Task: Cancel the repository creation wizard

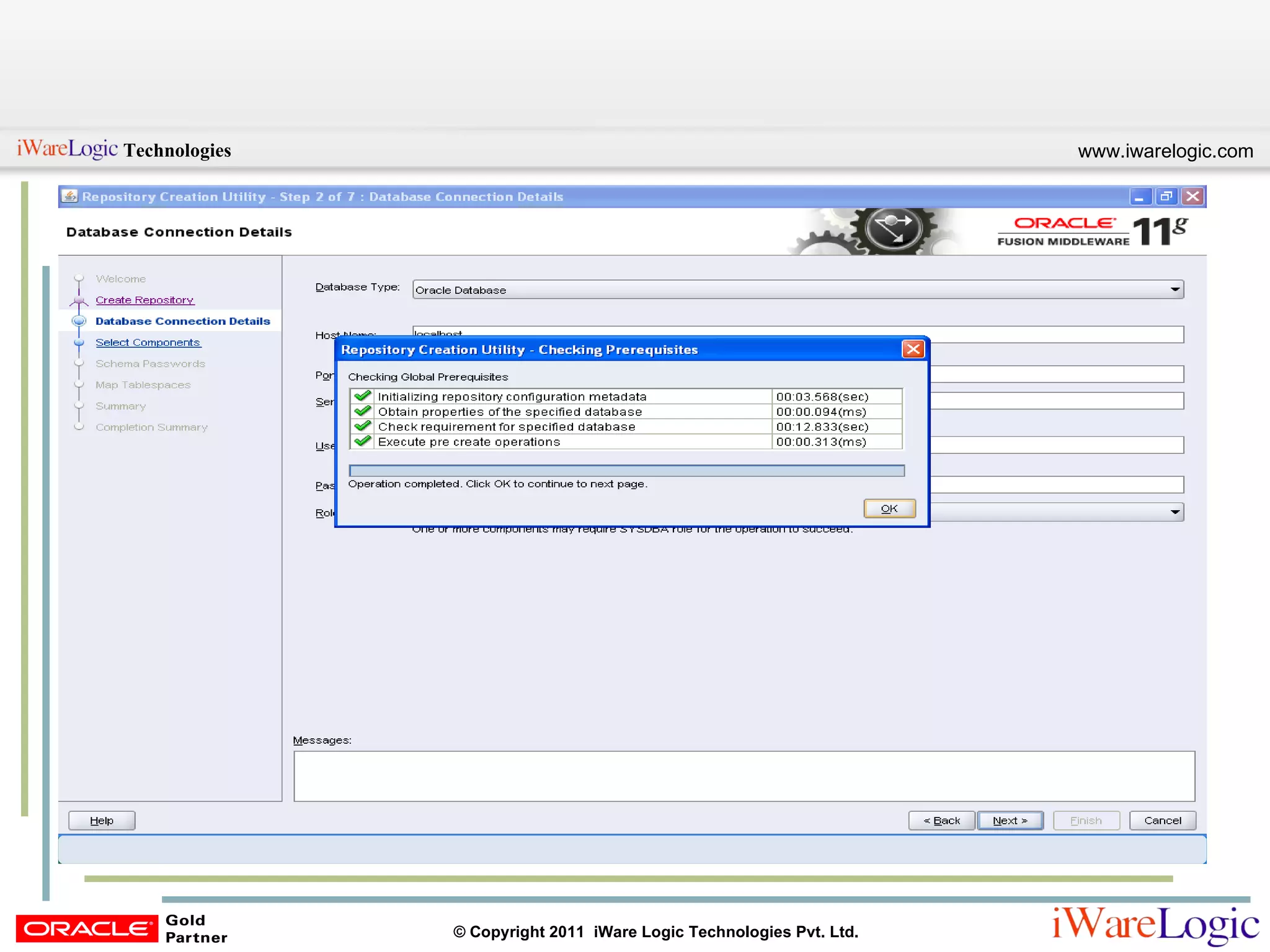Action: (x=1162, y=821)
